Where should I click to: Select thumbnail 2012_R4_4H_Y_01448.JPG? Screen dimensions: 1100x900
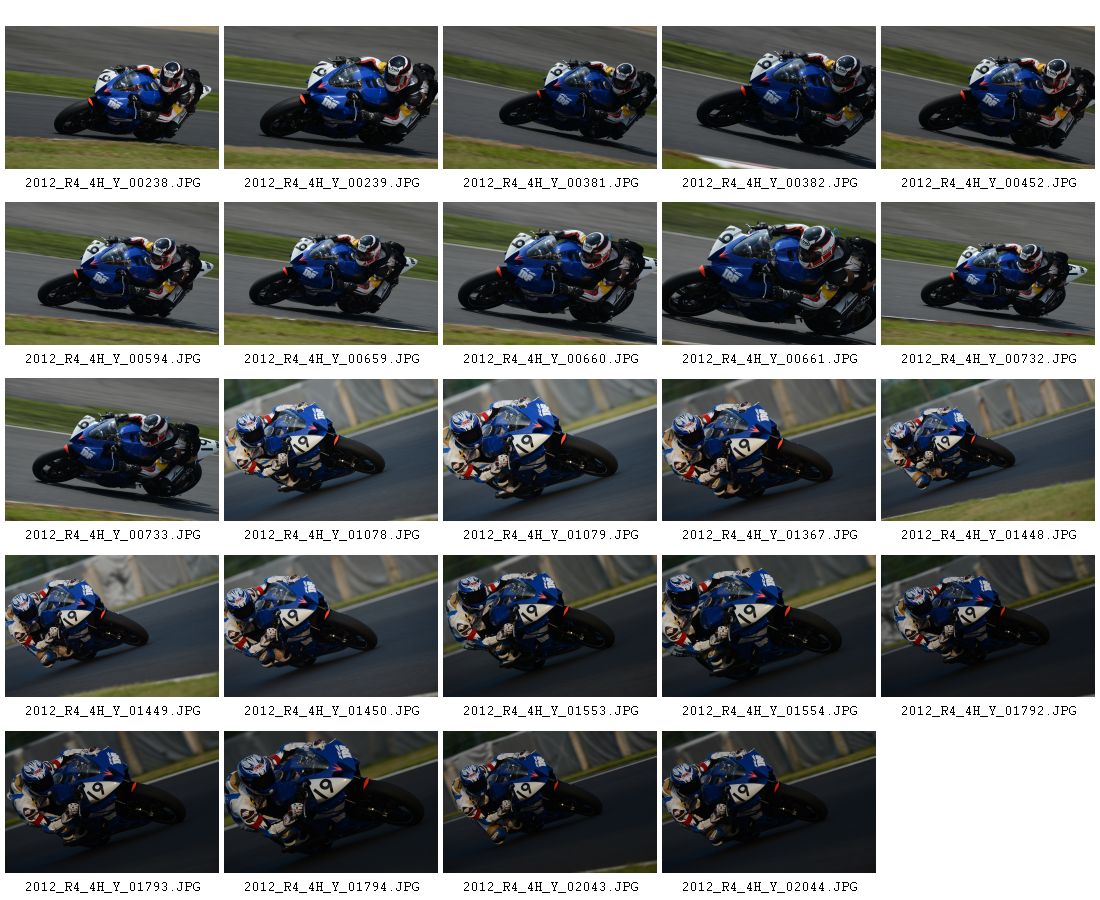988,450
